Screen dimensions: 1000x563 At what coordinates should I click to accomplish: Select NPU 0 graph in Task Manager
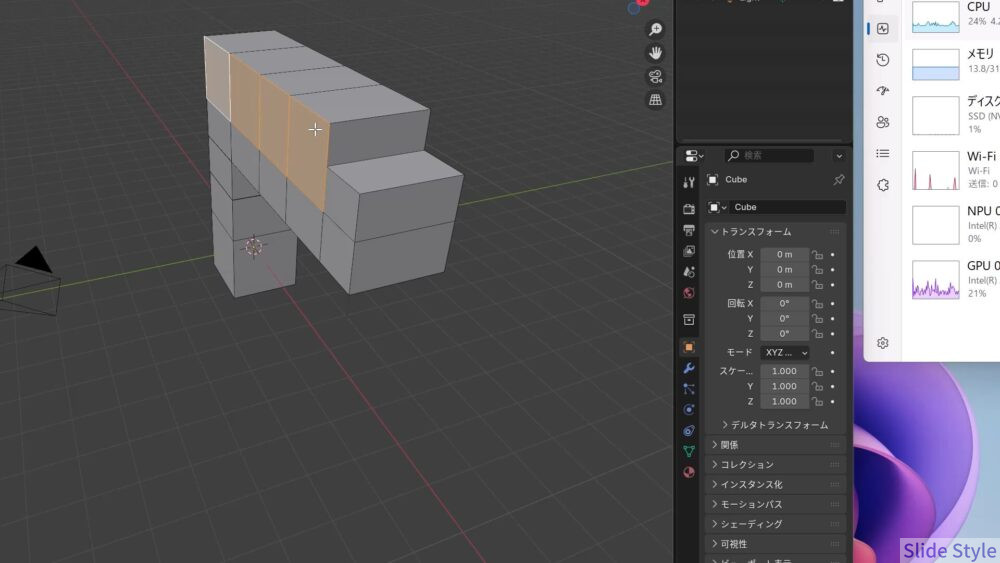point(936,225)
